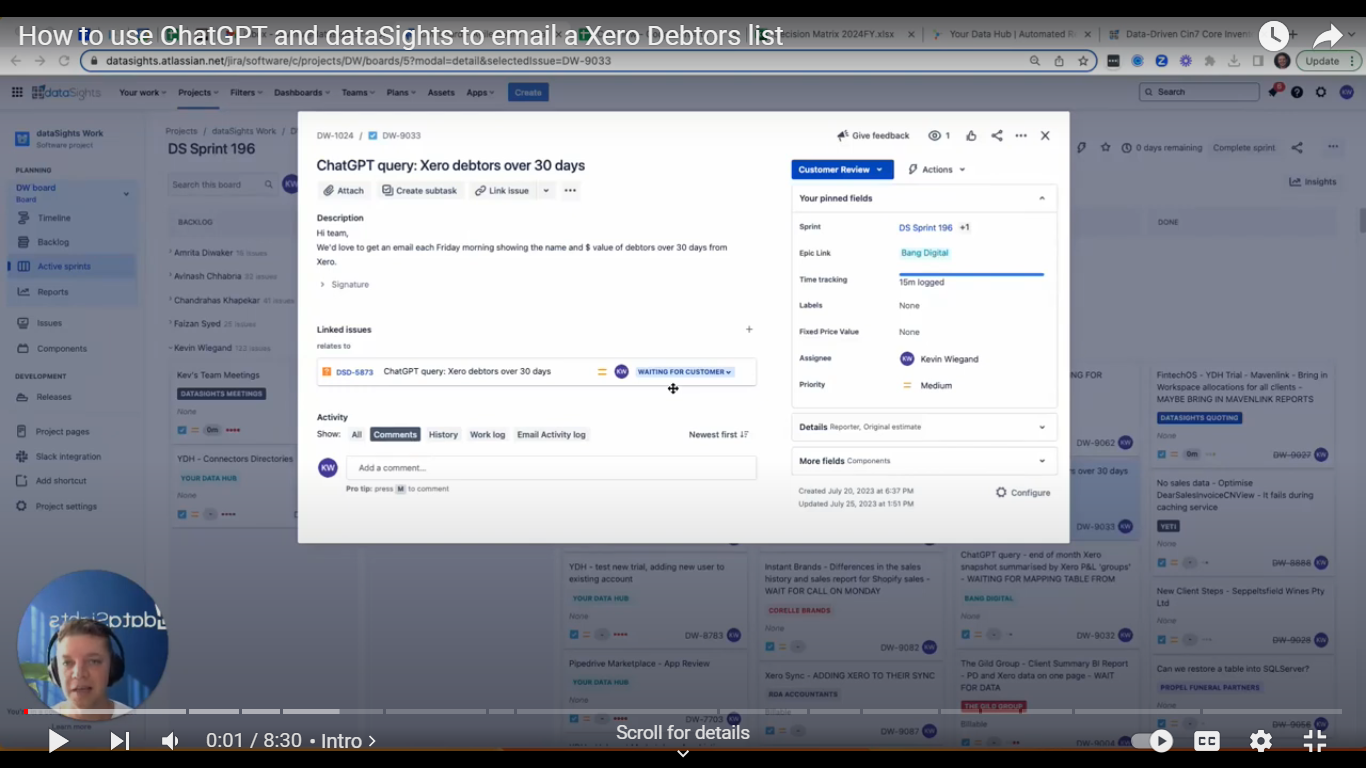
Task: Toggle the autoplay switch
Action: point(1152,741)
